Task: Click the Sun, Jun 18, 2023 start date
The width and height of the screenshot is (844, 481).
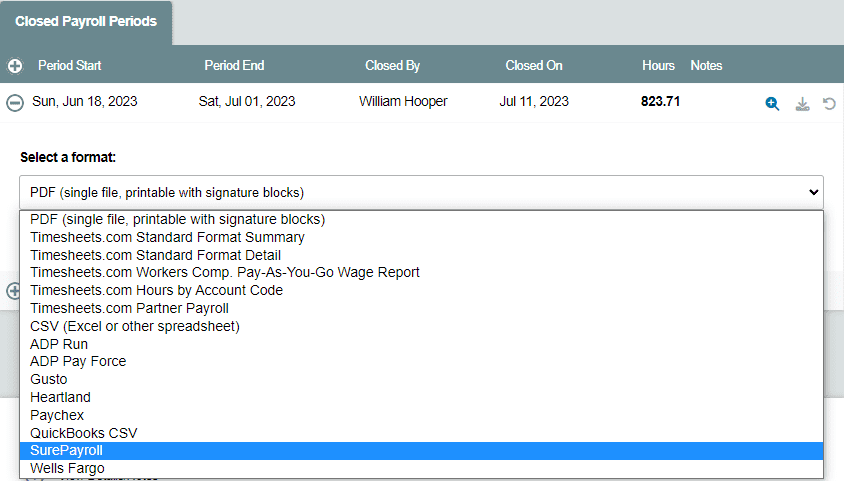Action: click(x=85, y=102)
